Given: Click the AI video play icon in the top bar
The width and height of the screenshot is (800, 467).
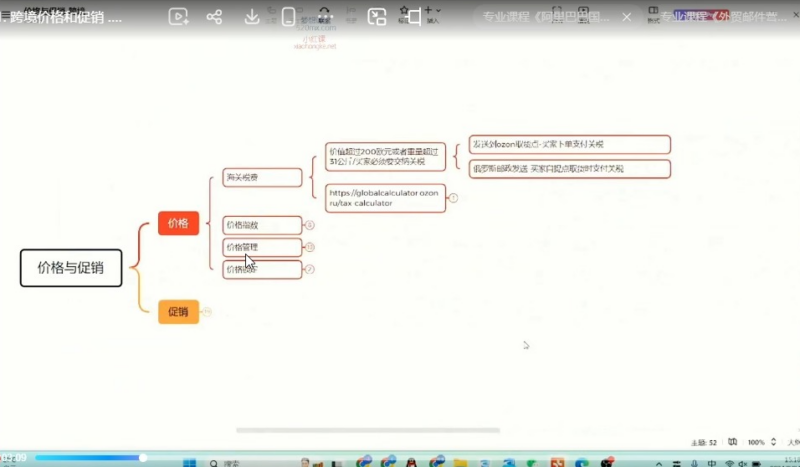Looking at the screenshot, I should coord(178,17).
